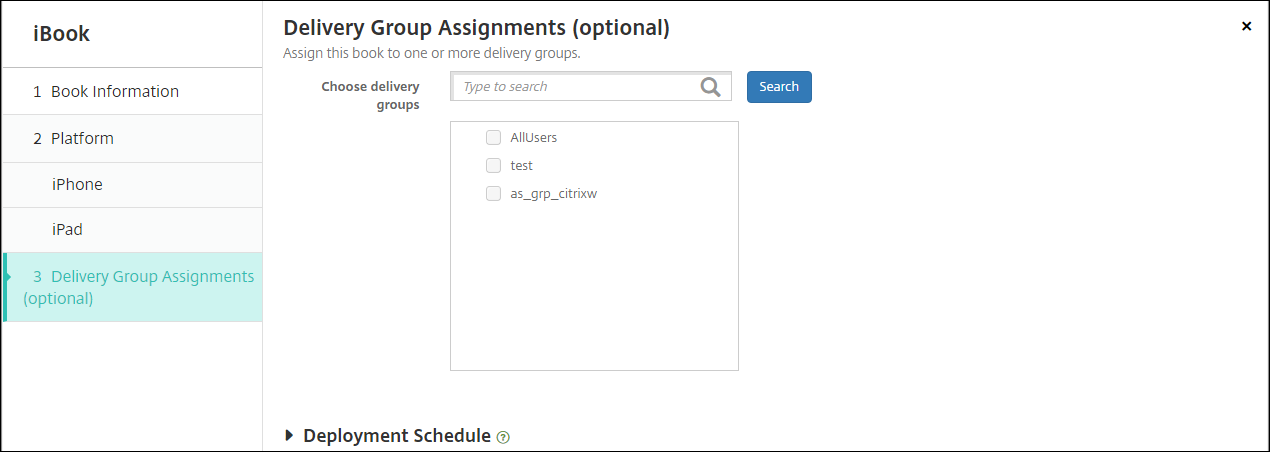Select the iPad platform item

click(67, 229)
